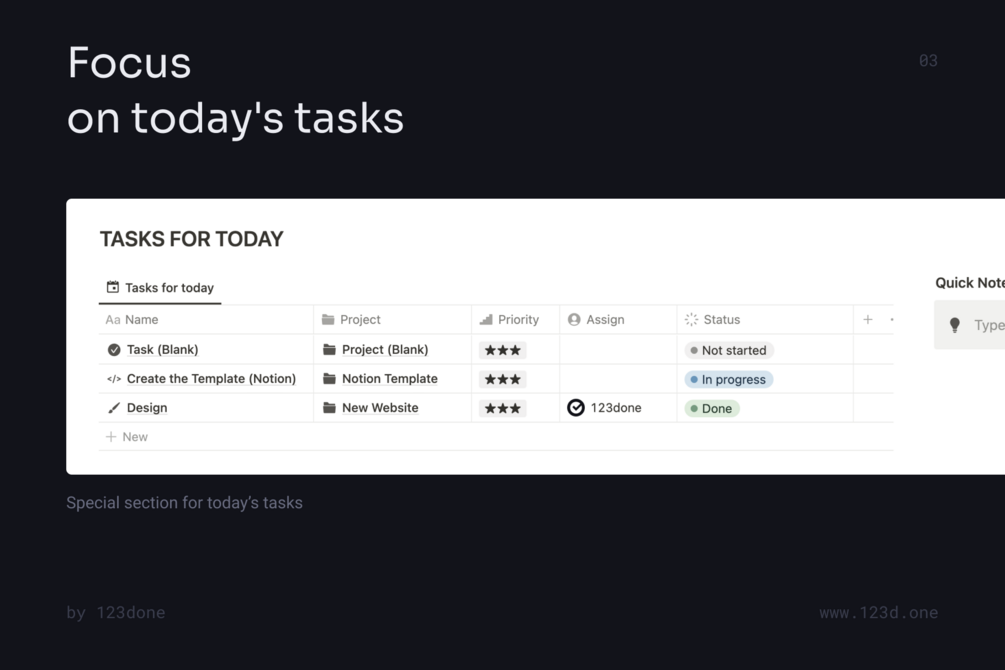Open the Assign column header menu
The width and height of the screenshot is (1005, 670).
coord(618,319)
